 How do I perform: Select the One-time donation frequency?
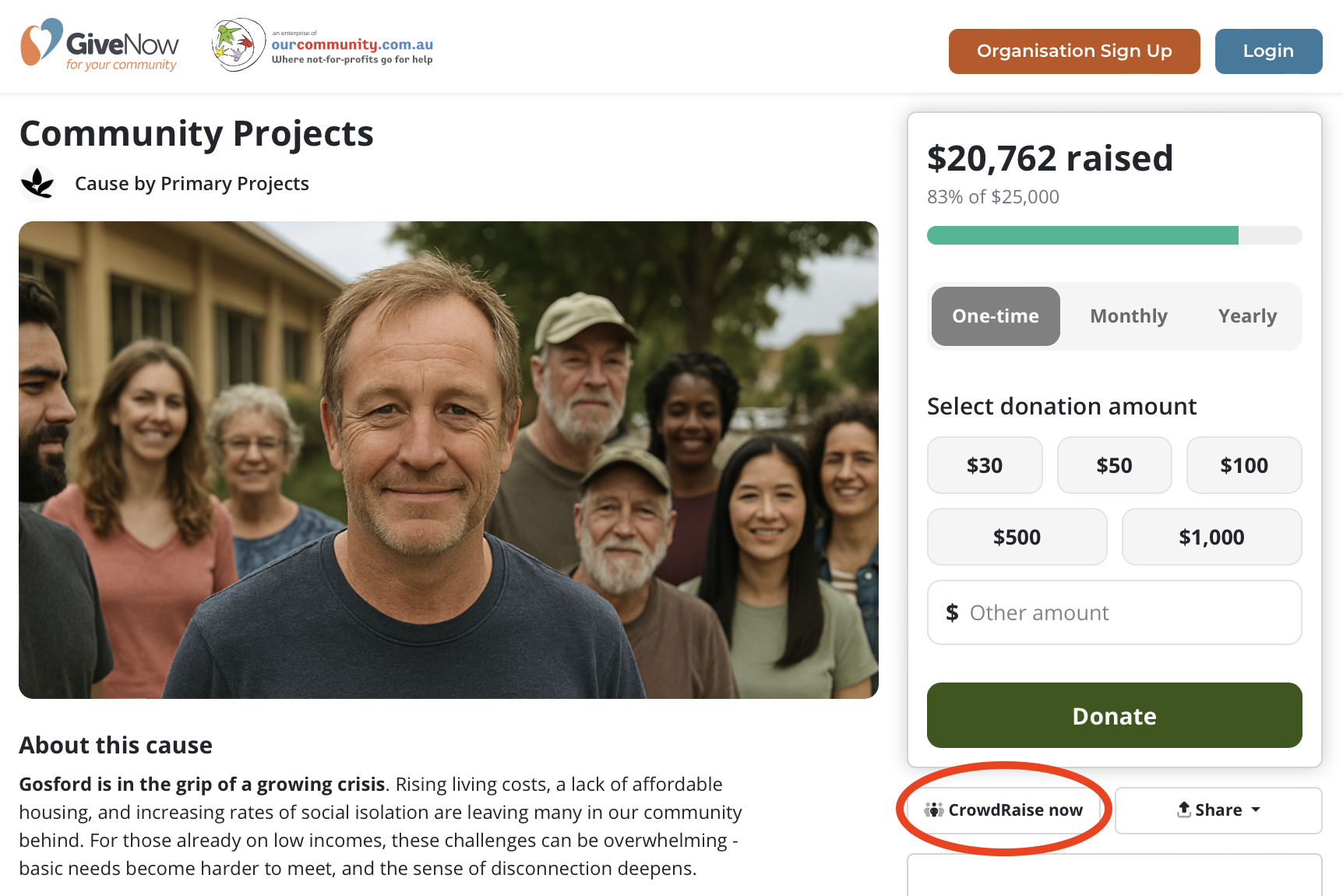click(x=995, y=316)
